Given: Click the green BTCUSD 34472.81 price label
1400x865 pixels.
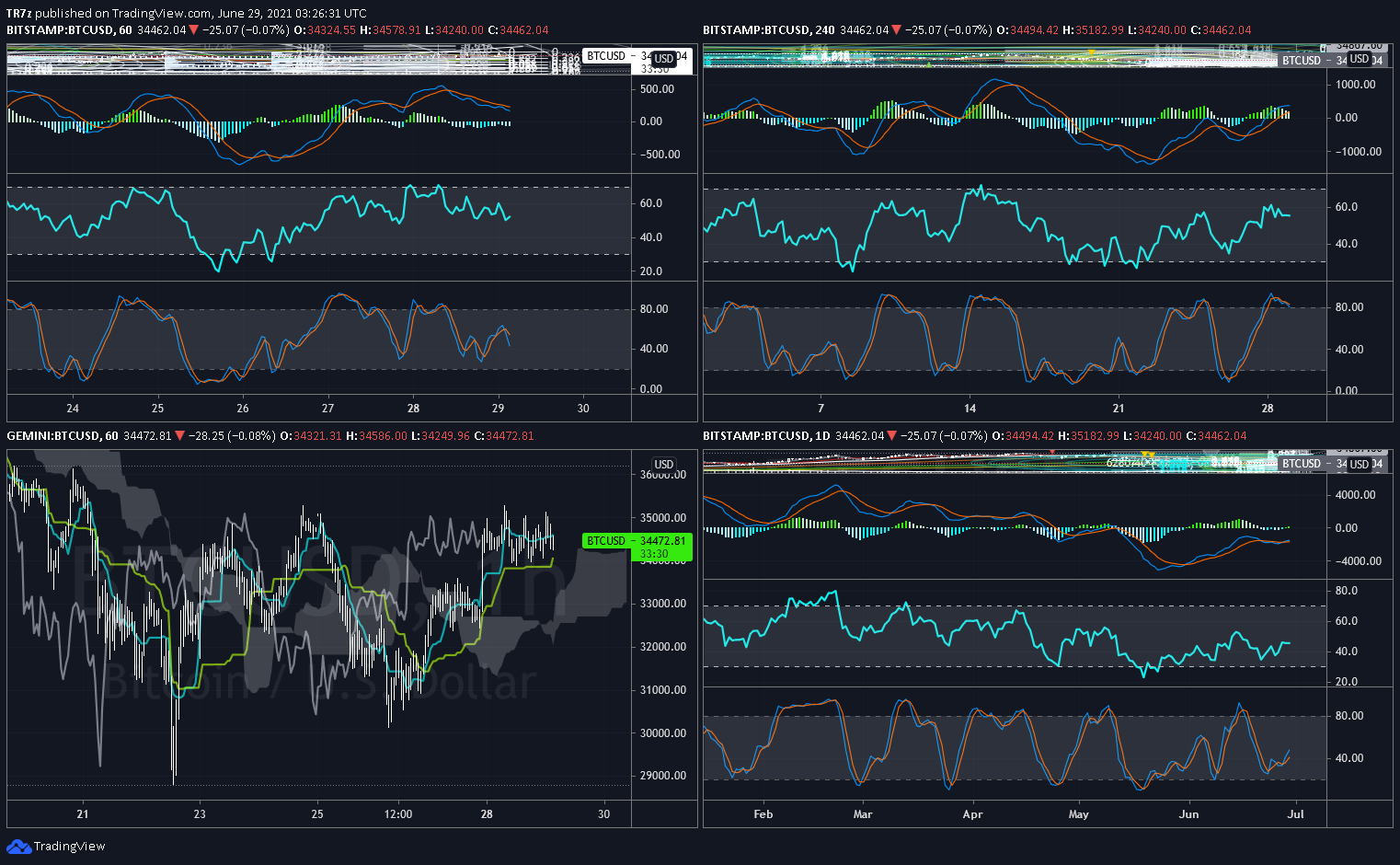Looking at the screenshot, I should coord(637,547).
